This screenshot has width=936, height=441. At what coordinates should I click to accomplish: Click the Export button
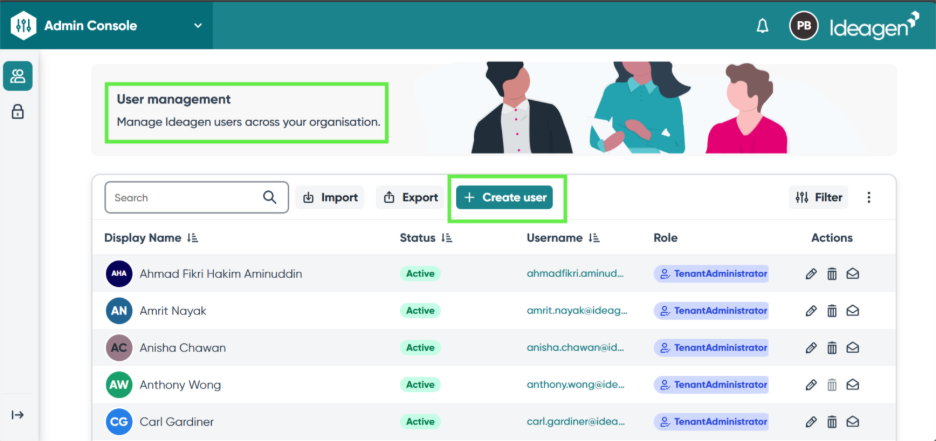point(410,198)
